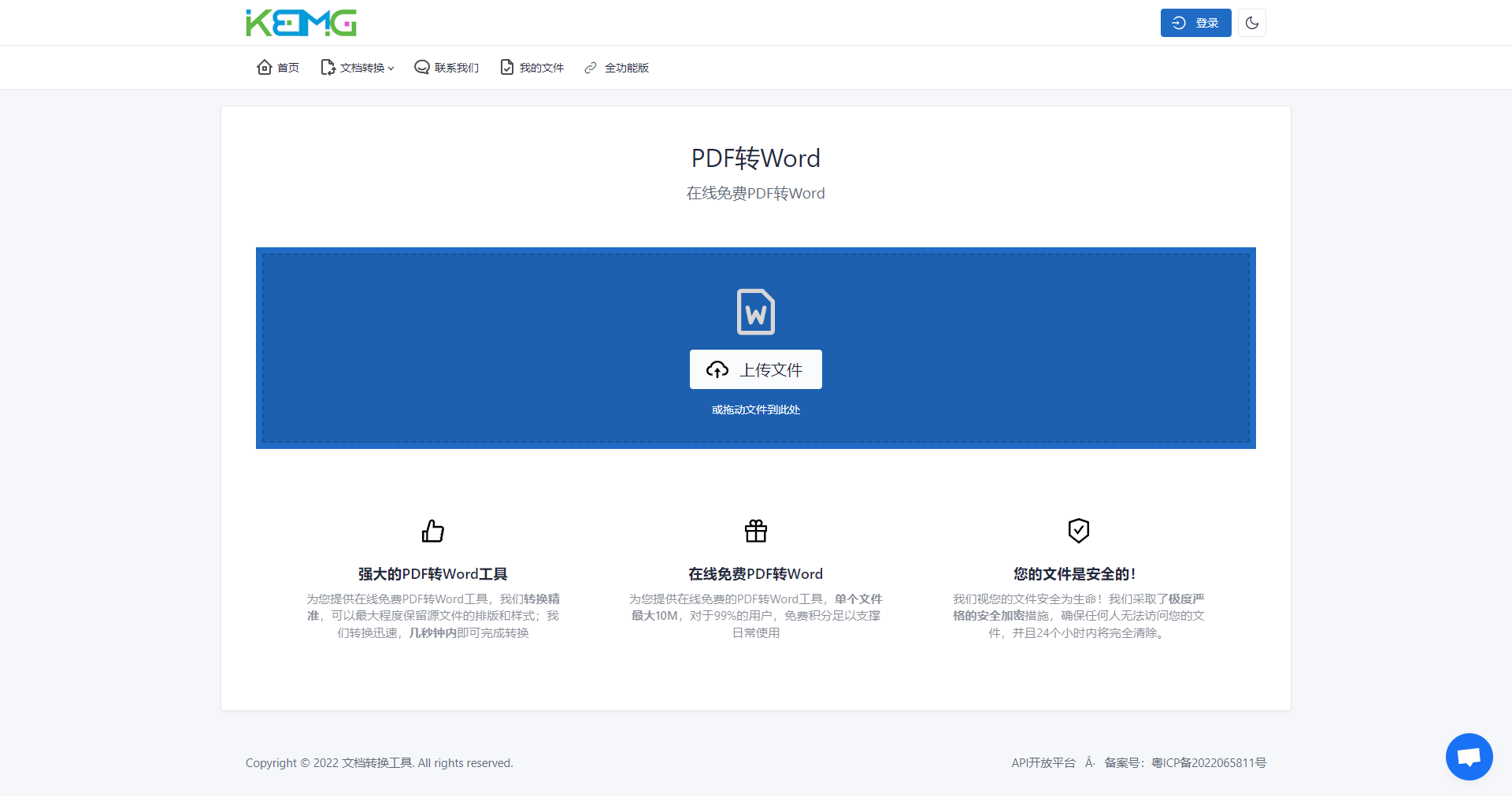The height and width of the screenshot is (797, 1512).
Task: Go to 我的文件 my files
Action: click(x=532, y=68)
